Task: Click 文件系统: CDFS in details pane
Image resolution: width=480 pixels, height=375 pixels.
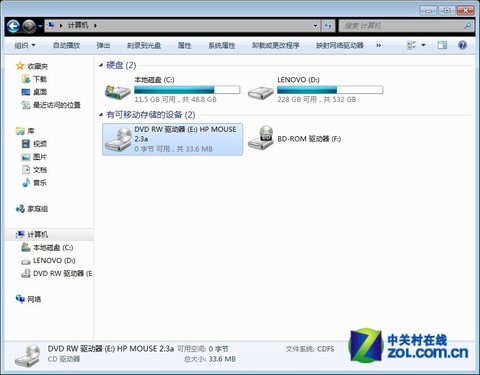Action: tap(310, 349)
